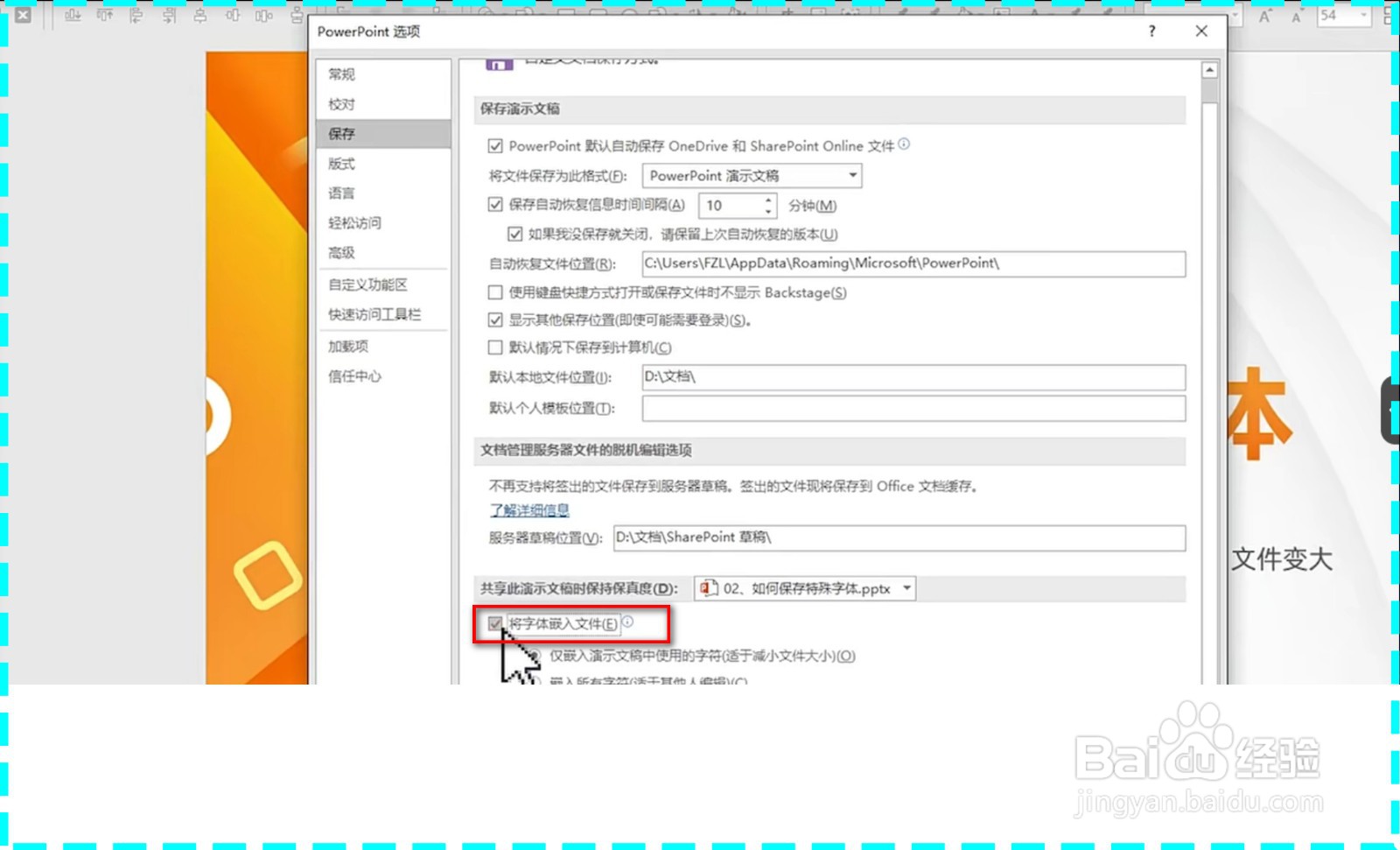Image resolution: width=1400 pixels, height=850 pixels.
Task: Open 语言 category in options sidebar
Action: pyautogui.click(x=383, y=193)
